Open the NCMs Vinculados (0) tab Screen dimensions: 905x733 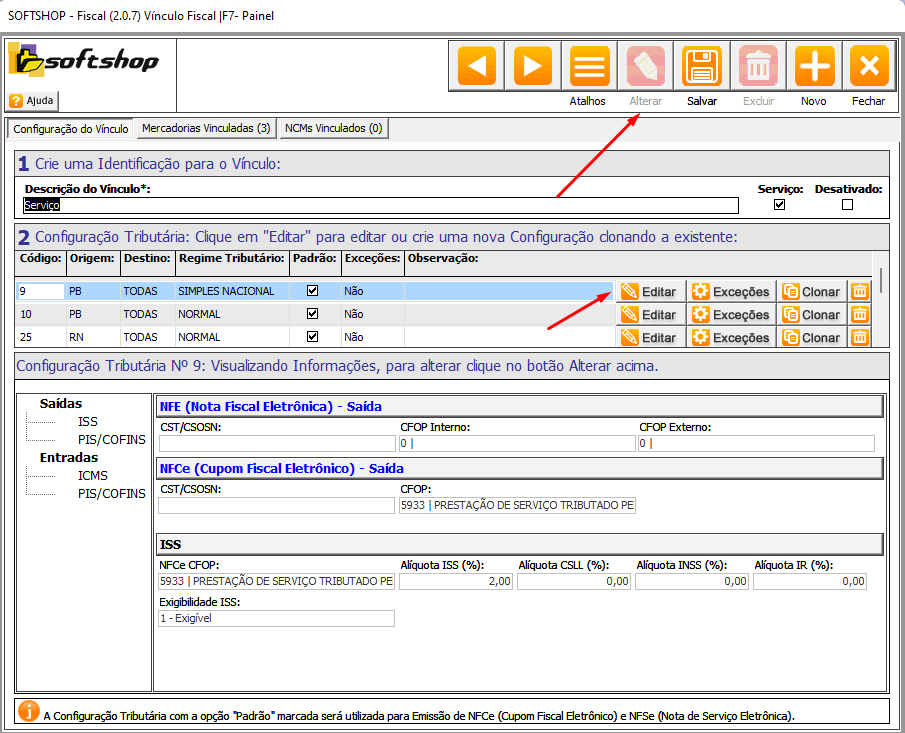pyautogui.click(x=333, y=128)
